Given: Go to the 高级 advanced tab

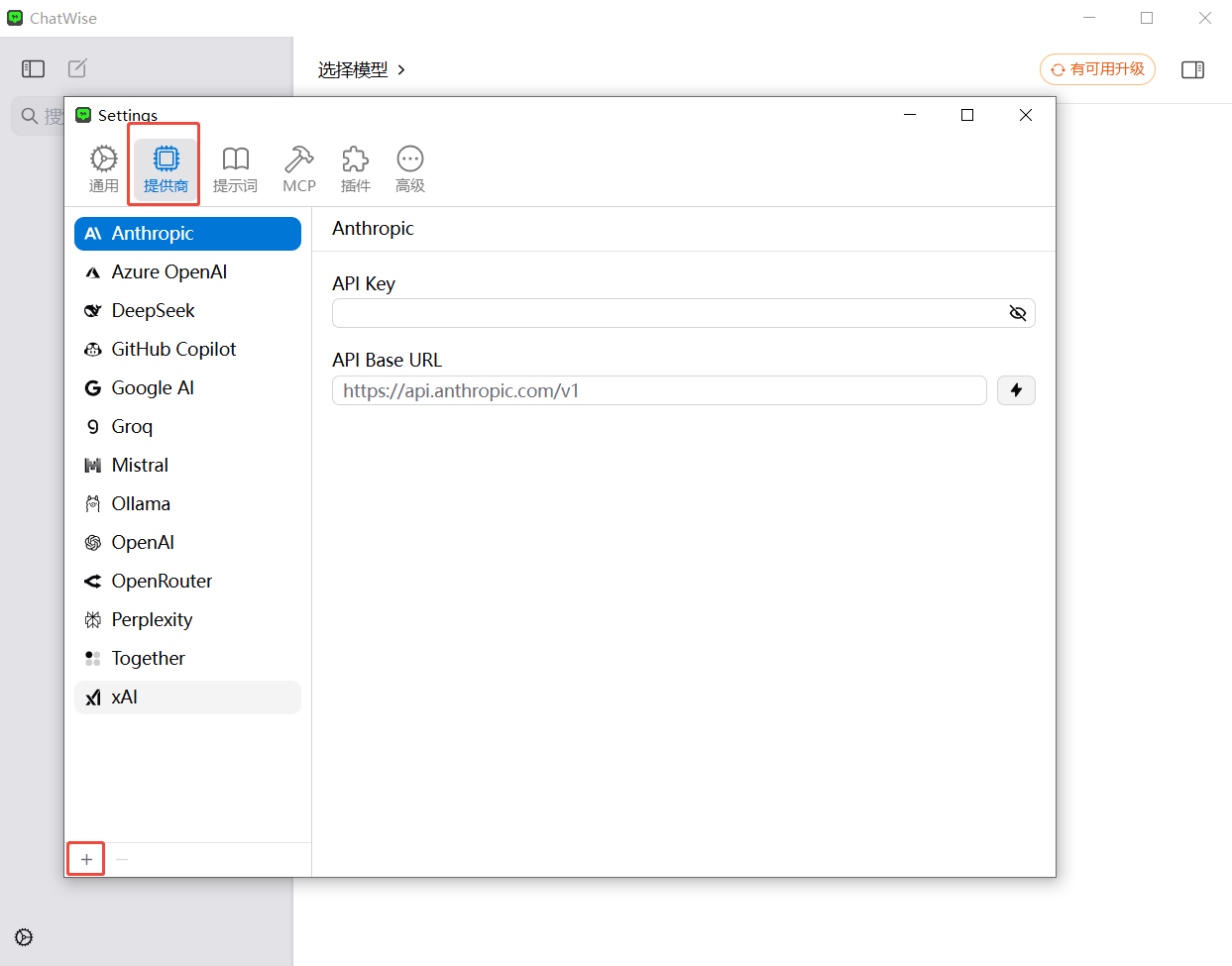Looking at the screenshot, I should click(x=409, y=168).
